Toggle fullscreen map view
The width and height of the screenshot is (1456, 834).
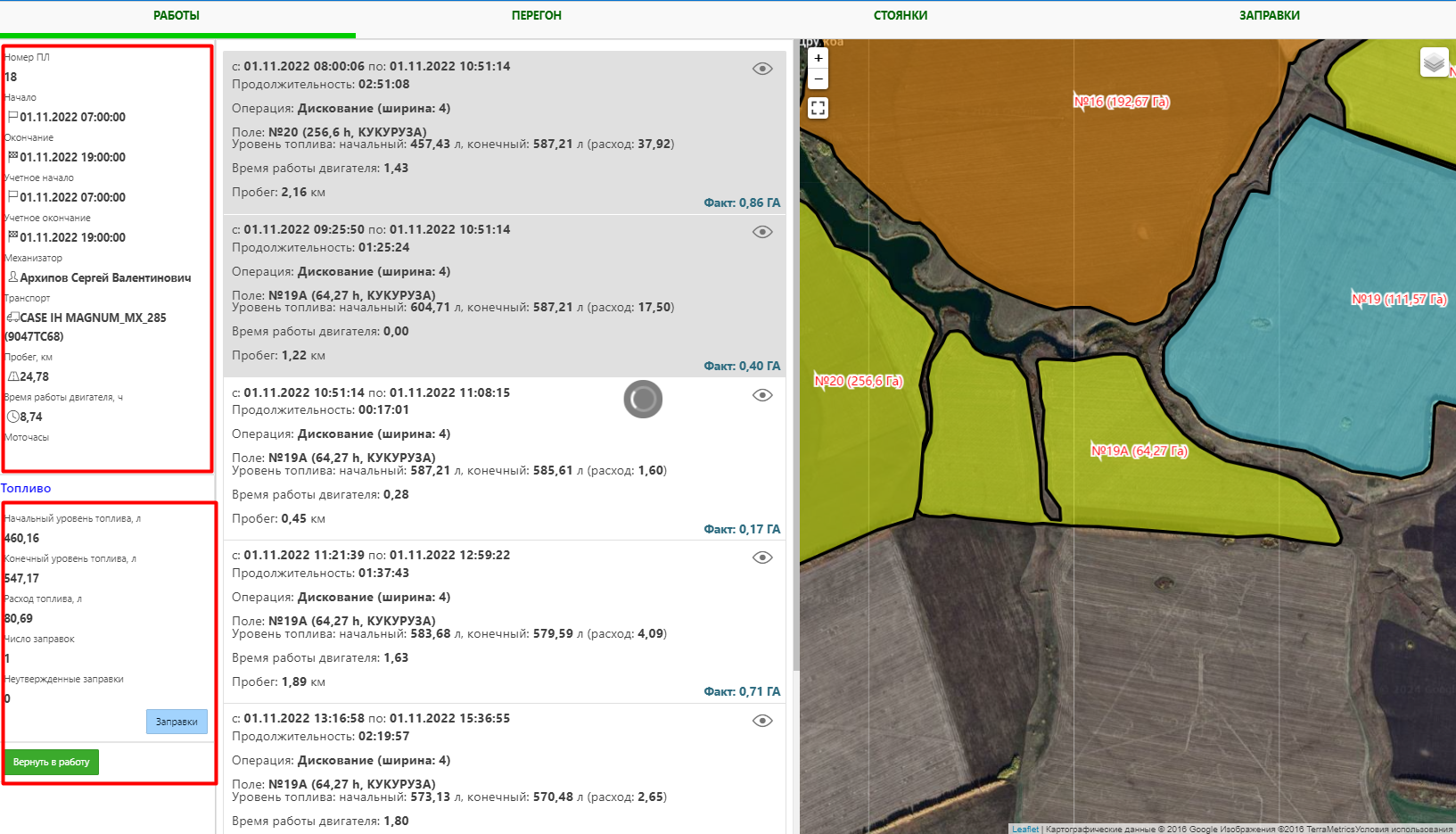(x=818, y=109)
